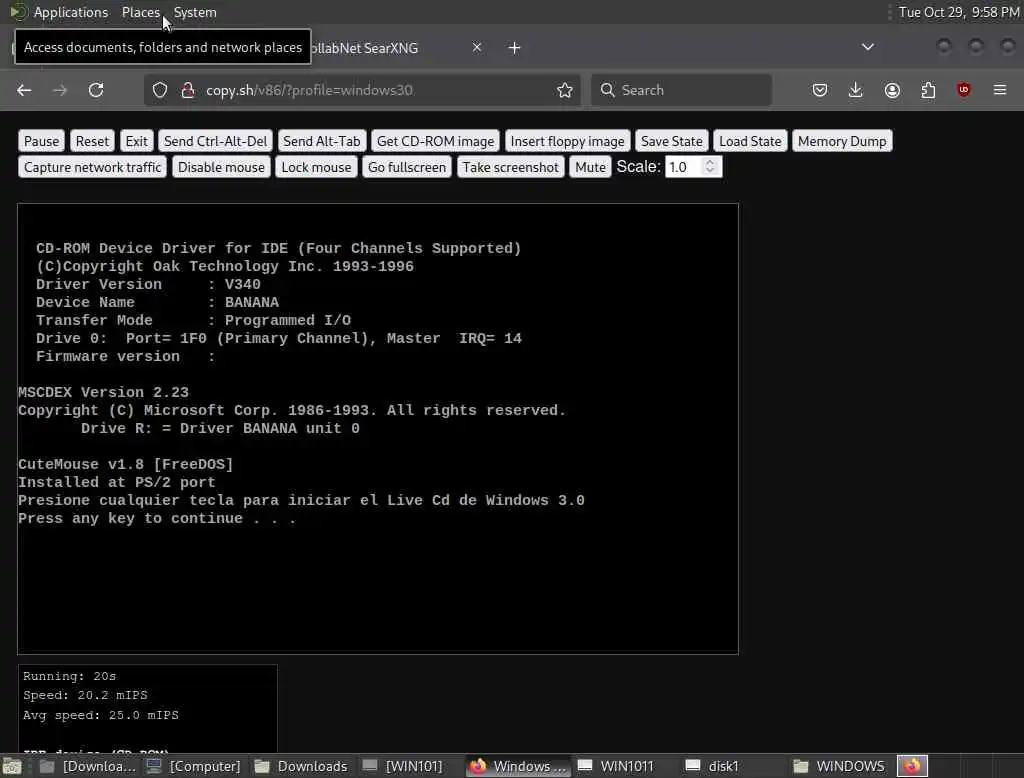Click the Firefox icon at taskbar right end
This screenshot has width=1024, height=778.
click(912, 766)
